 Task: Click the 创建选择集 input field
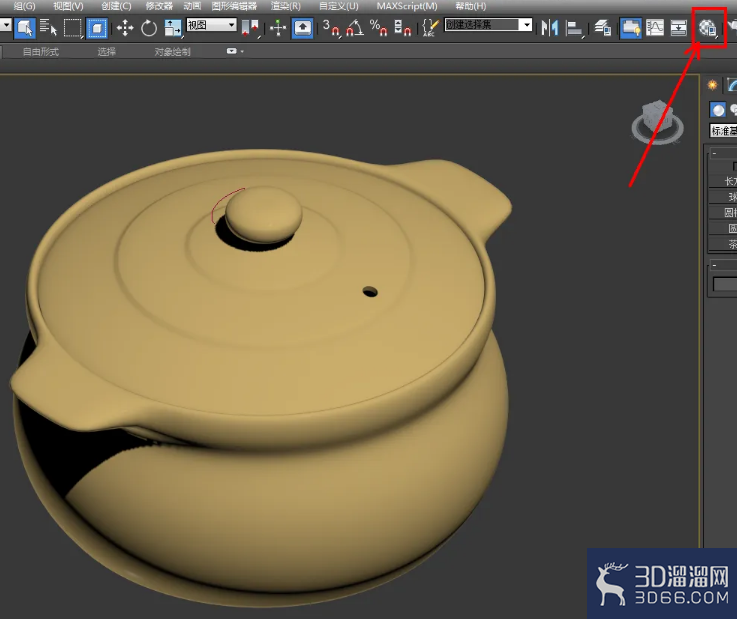point(482,25)
